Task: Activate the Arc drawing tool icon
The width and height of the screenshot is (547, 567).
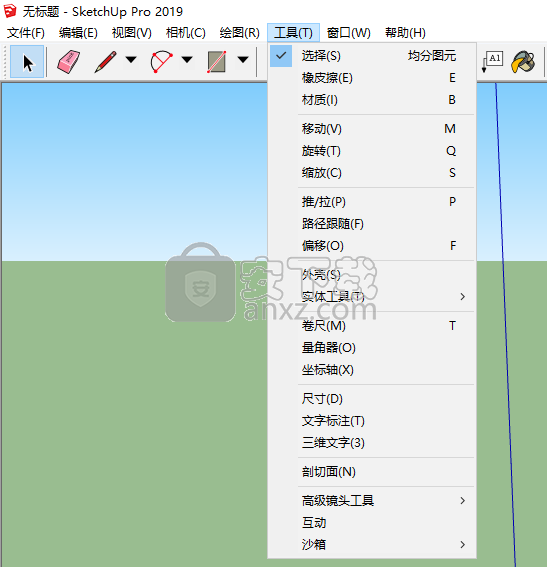Action: click(161, 61)
